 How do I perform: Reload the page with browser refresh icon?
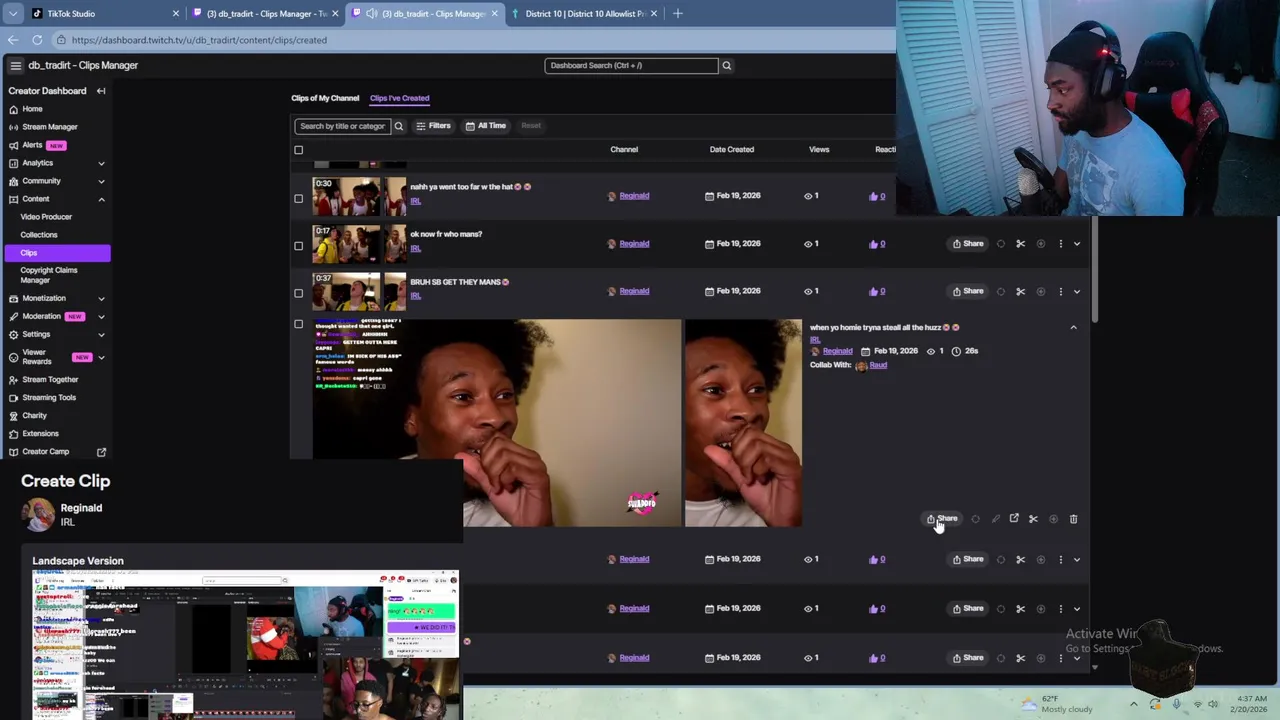(37, 40)
